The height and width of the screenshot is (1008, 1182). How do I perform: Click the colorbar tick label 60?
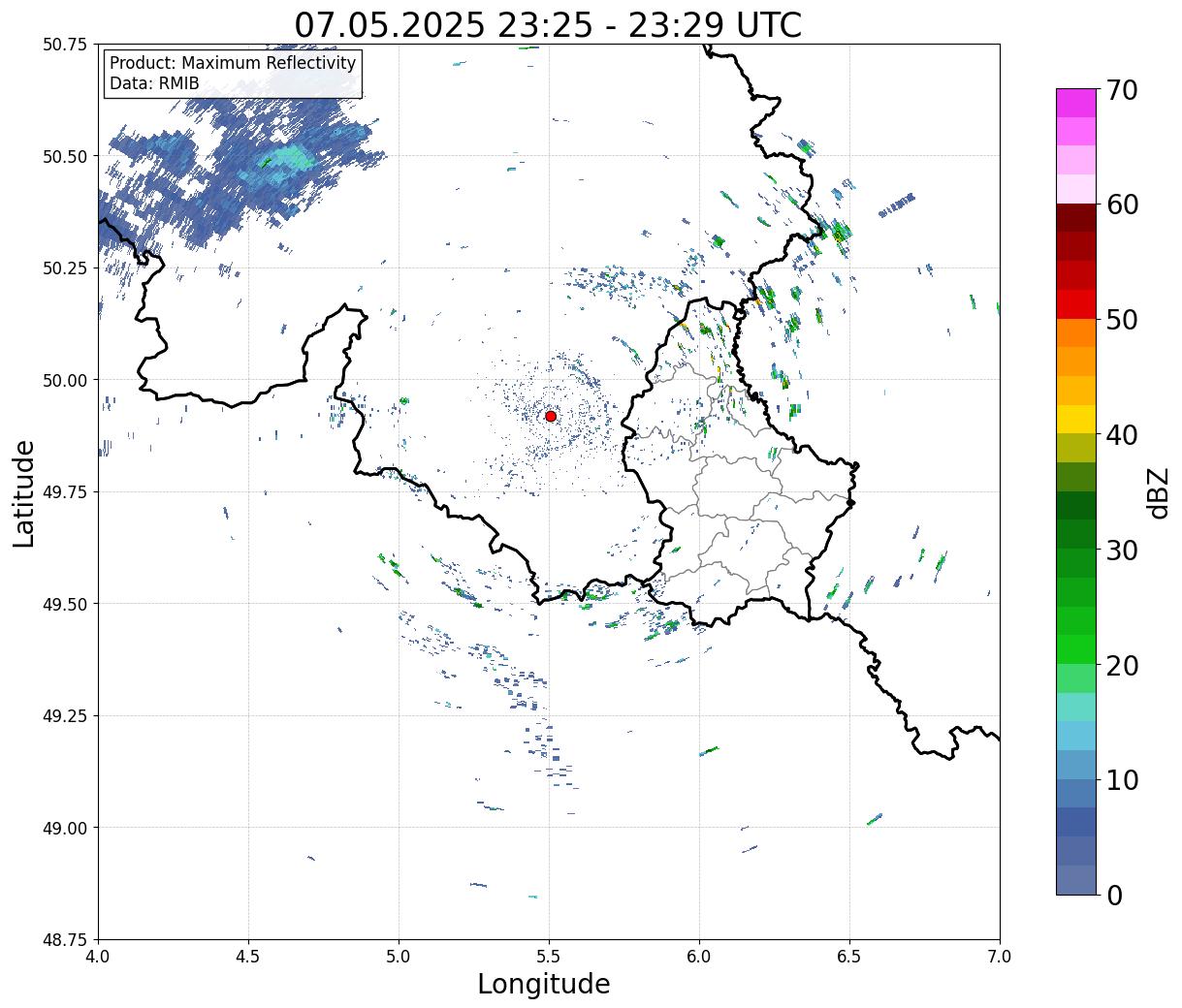(1122, 205)
